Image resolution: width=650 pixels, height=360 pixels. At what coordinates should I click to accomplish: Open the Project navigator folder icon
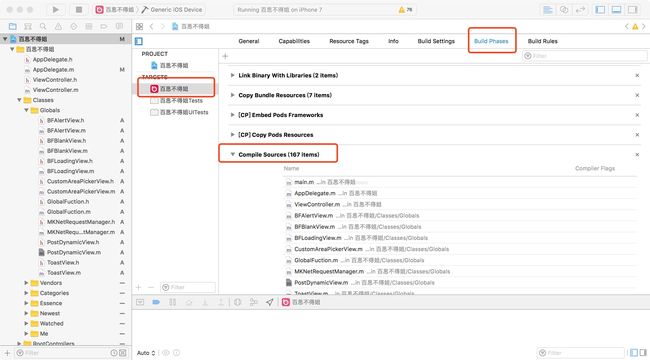[13, 27]
